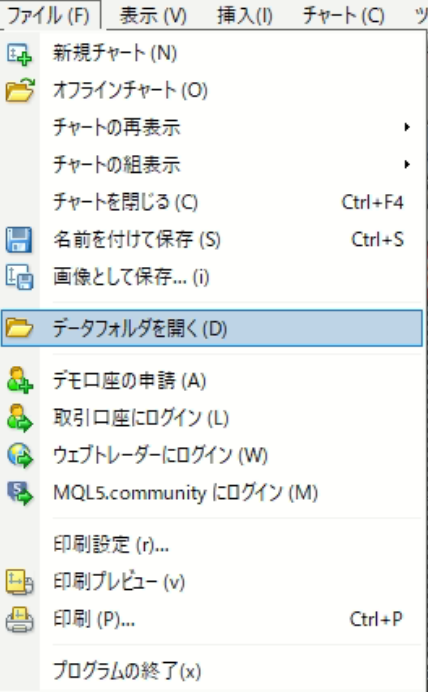Select 画像として保存... (i)

pyautogui.click(x=131, y=277)
